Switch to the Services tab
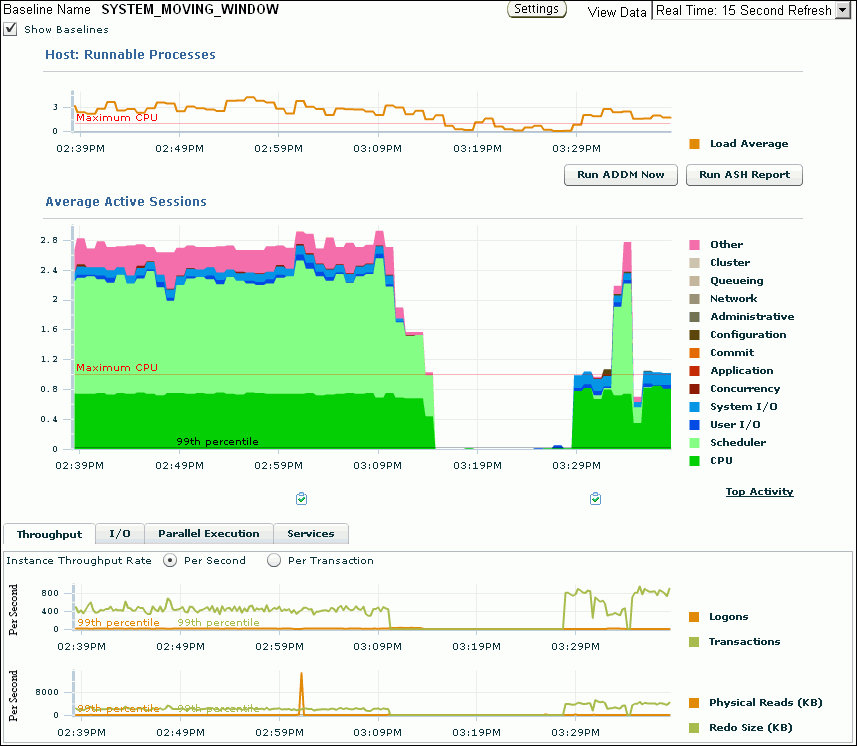Viewport: 857px width, 746px height. point(311,534)
